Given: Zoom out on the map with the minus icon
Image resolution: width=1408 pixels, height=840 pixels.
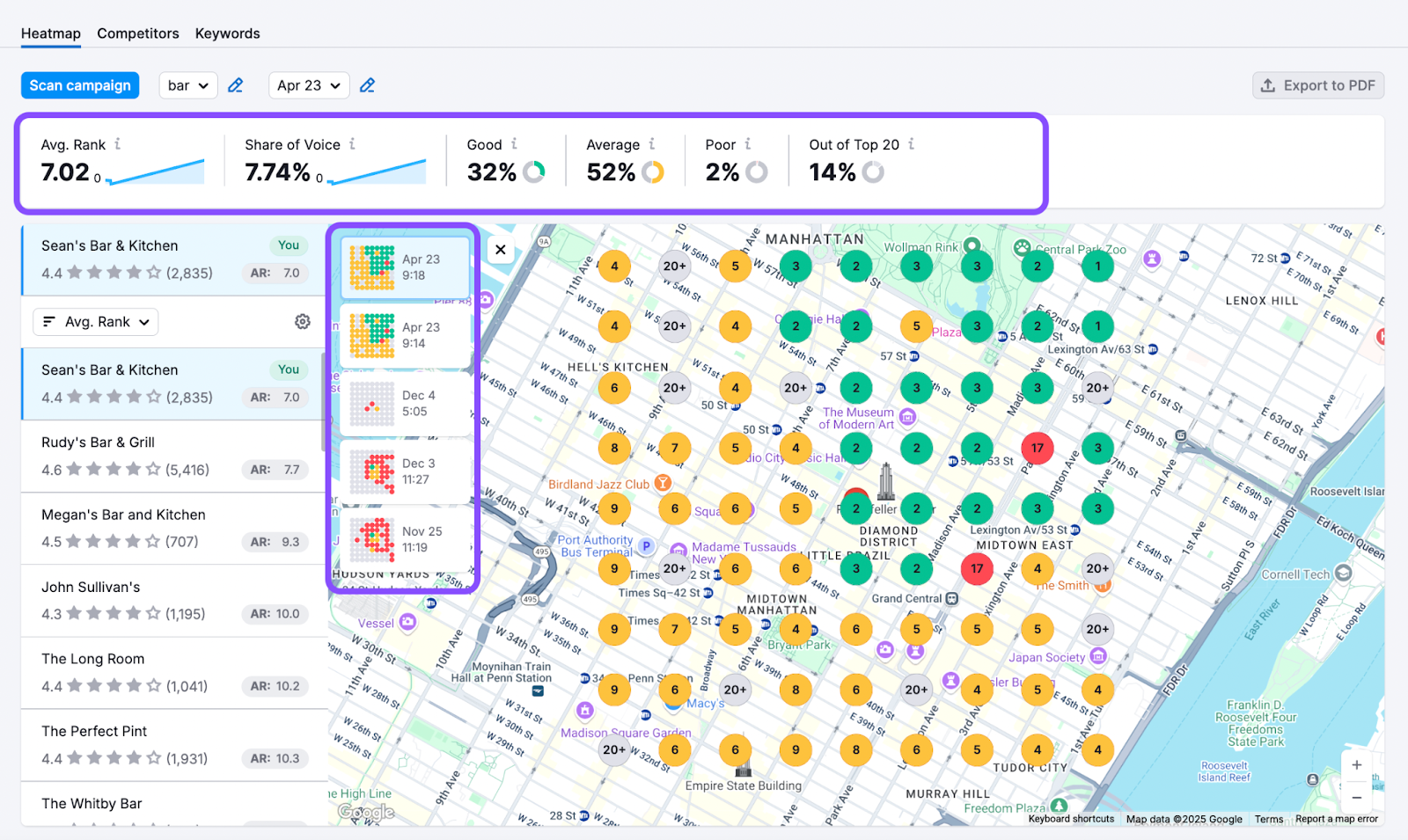Looking at the screenshot, I should click(1356, 797).
